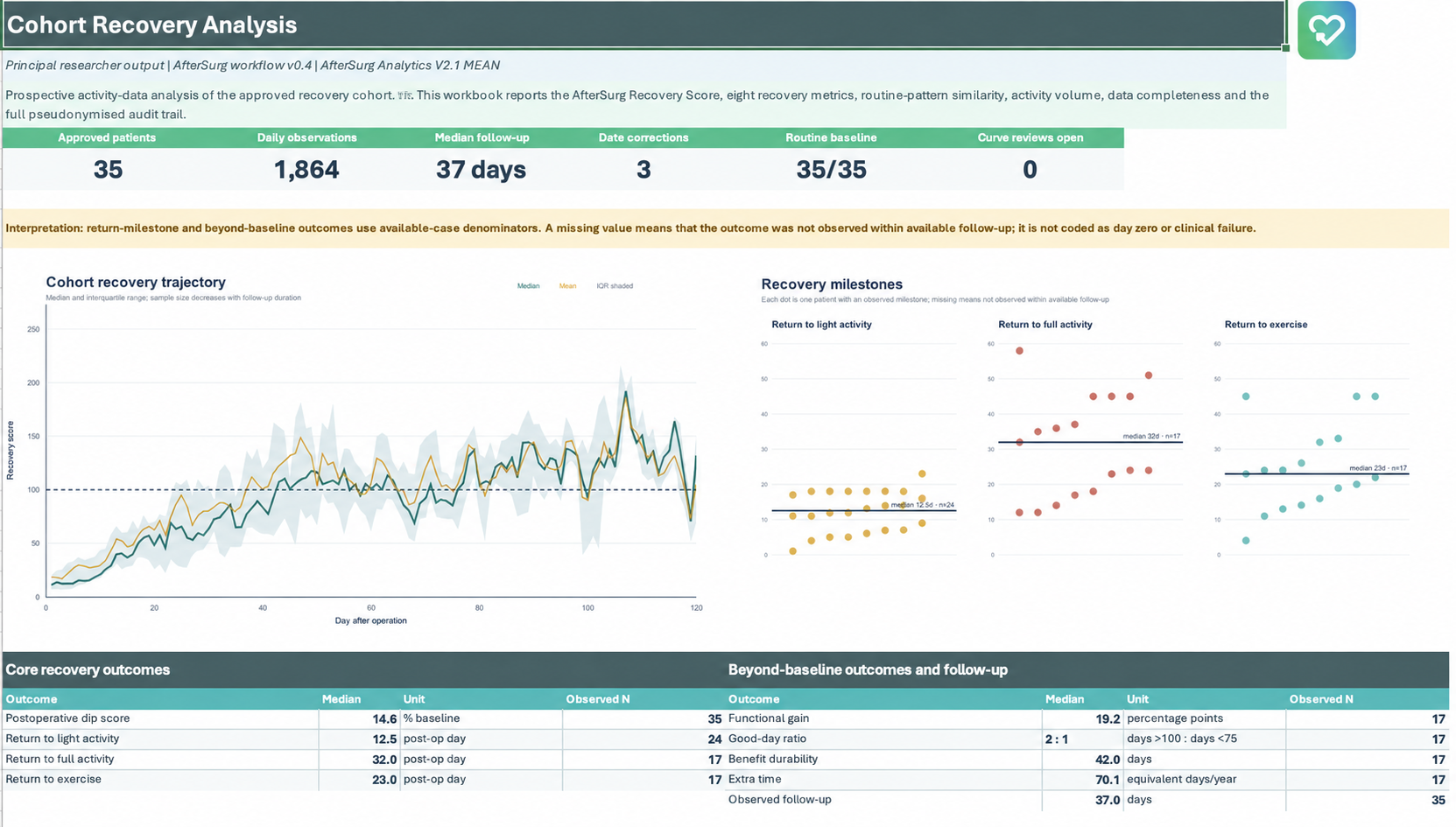Click the AfterSurg heart logo icon
This screenshot has width=1456, height=827.
coord(1326,30)
